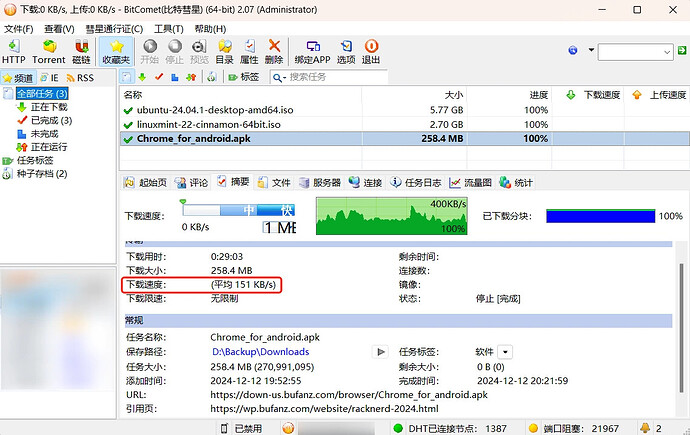
Task: Open the 选项 options dialog
Action: click(x=346, y=51)
